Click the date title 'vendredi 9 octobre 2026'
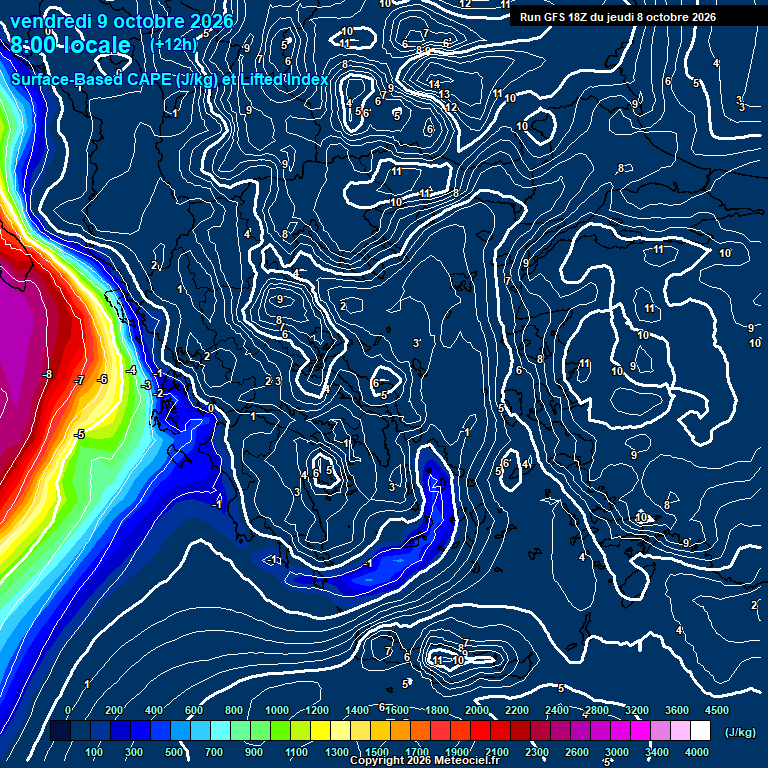This screenshot has width=768, height=768. point(121,21)
